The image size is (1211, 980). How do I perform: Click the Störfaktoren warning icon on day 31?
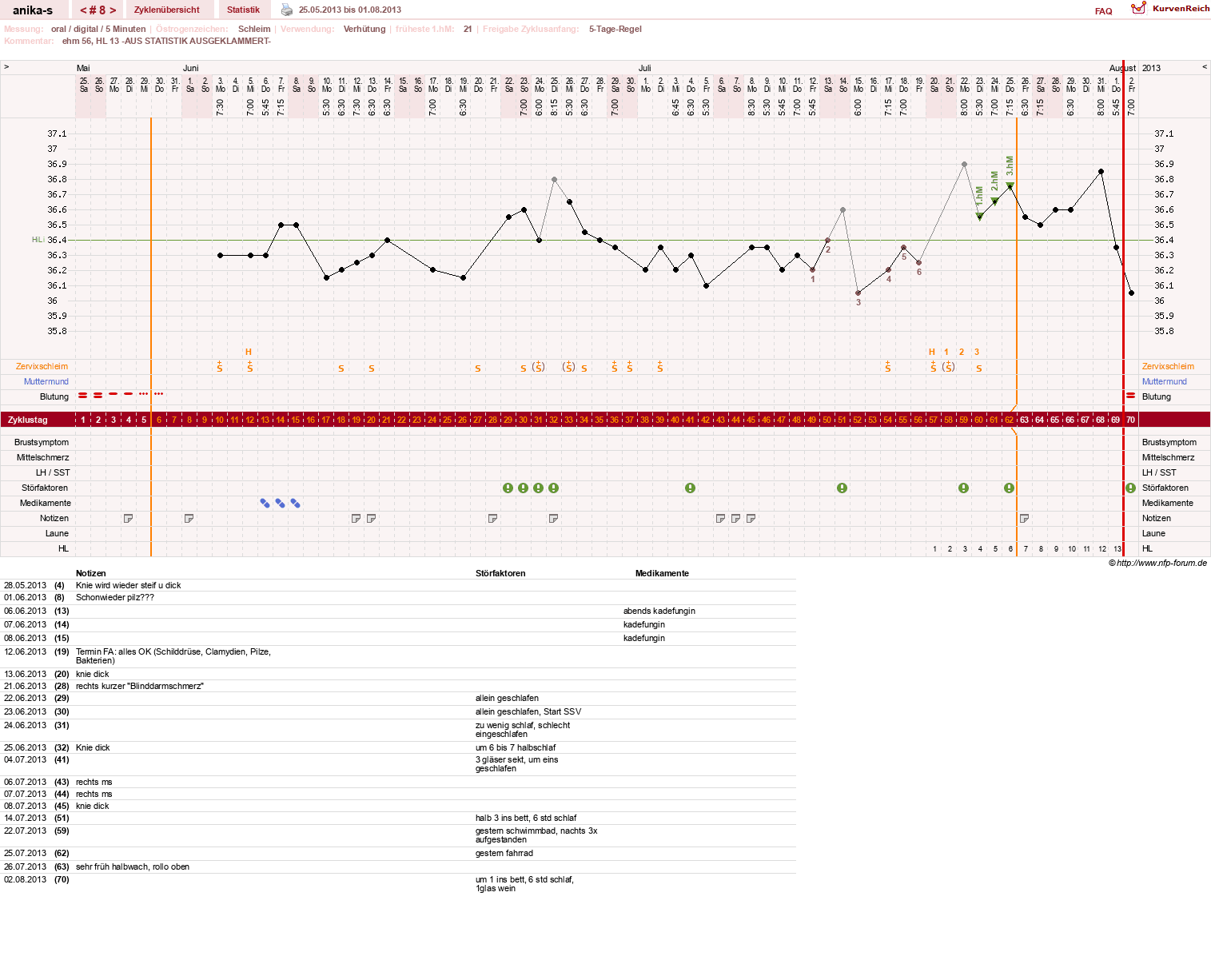(538, 488)
